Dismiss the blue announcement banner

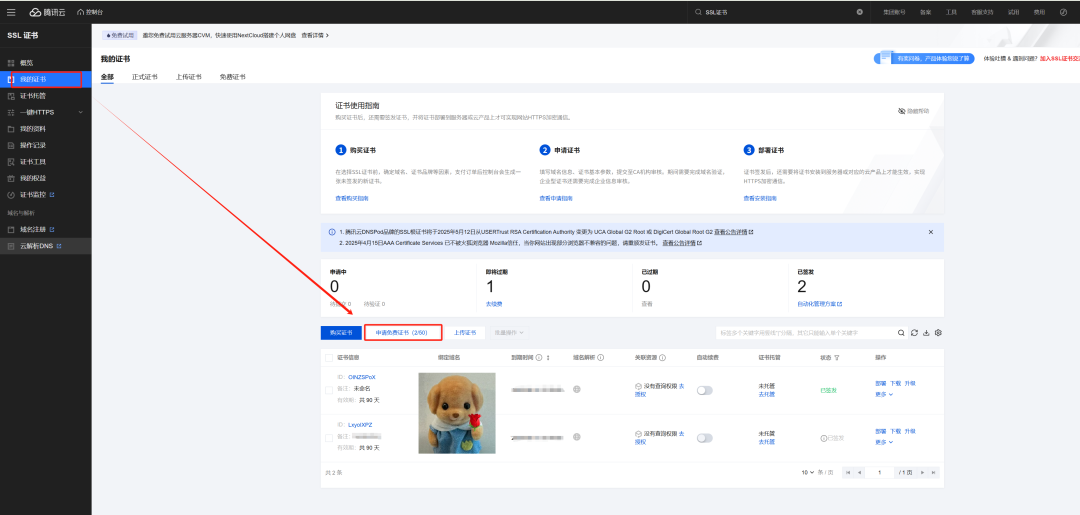coord(930,231)
